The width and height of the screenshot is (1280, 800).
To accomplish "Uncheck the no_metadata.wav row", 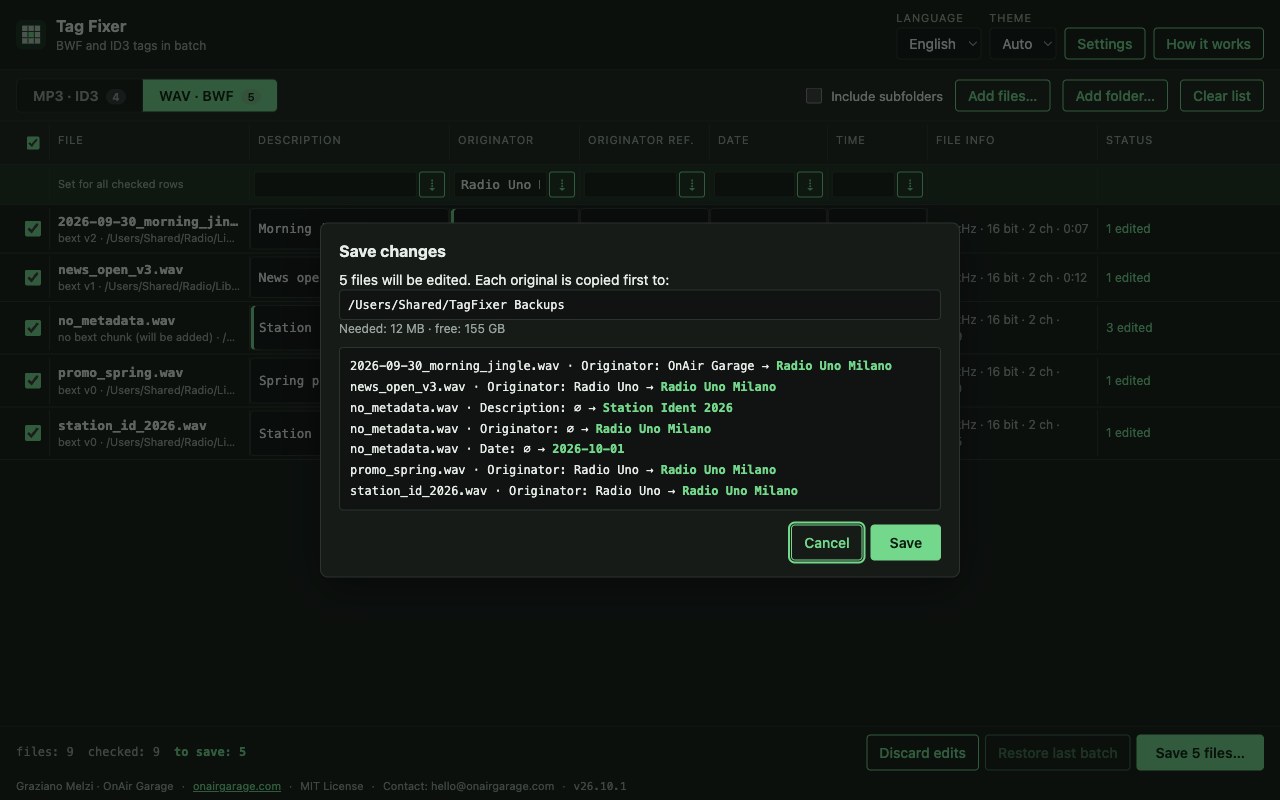I will point(33,328).
